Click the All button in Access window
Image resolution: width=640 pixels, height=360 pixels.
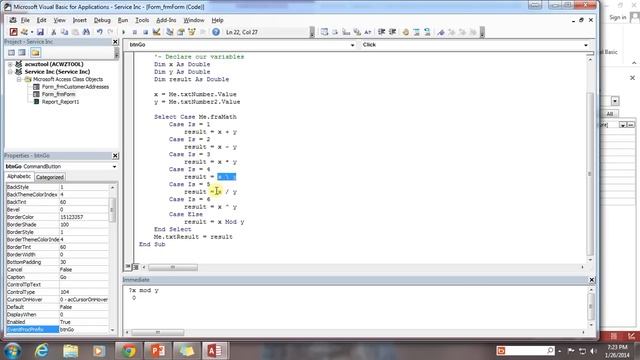[x=609, y=114]
